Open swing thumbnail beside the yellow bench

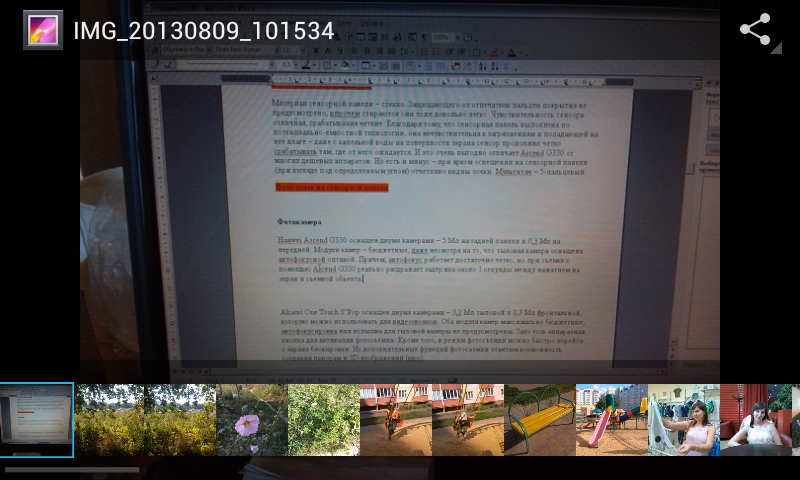pos(468,420)
